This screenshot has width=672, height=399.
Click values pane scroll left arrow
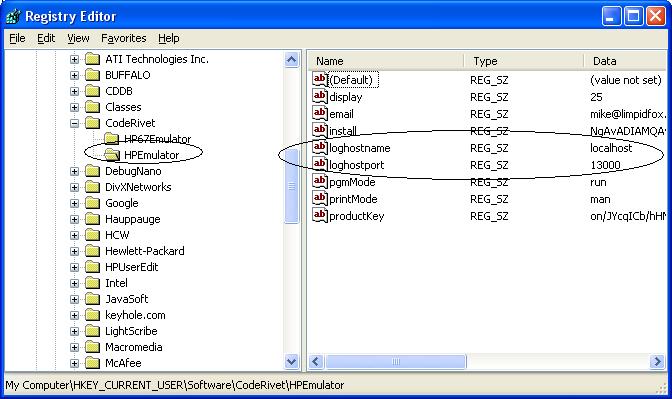click(x=316, y=362)
